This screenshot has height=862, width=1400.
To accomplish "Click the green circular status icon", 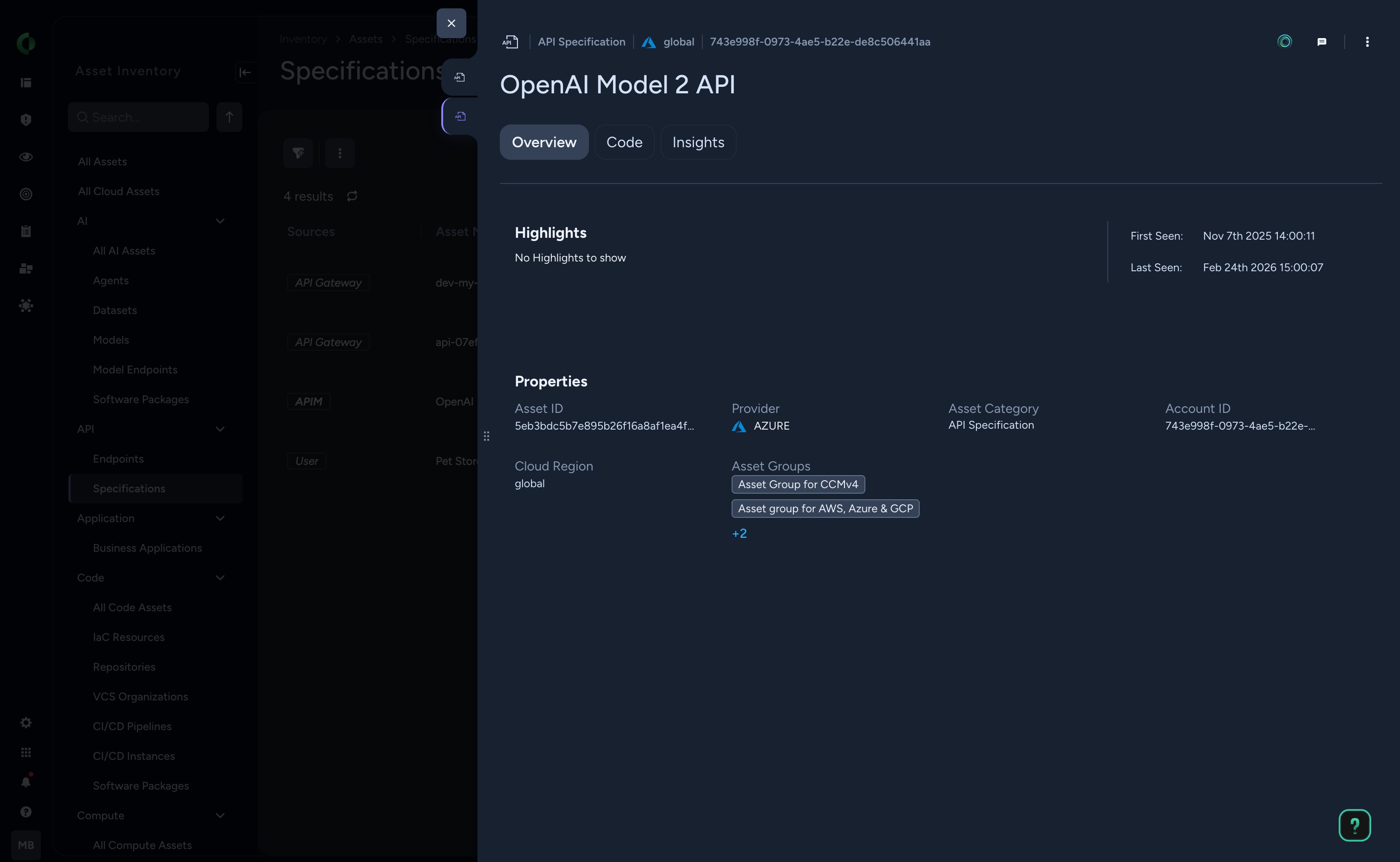I will click(1284, 42).
